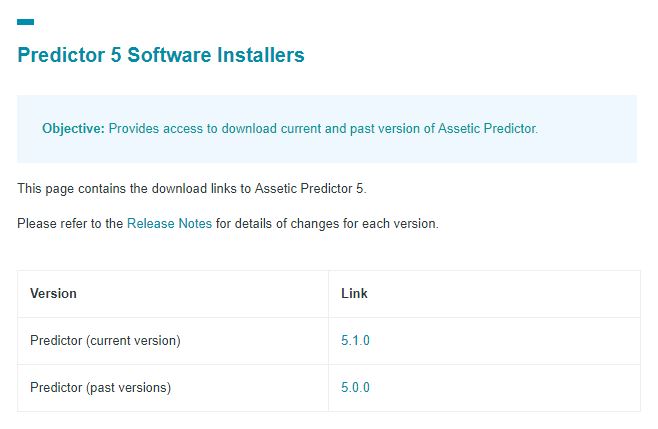
Task: Select the Predictor (past versions) cell
Action: tap(173, 388)
